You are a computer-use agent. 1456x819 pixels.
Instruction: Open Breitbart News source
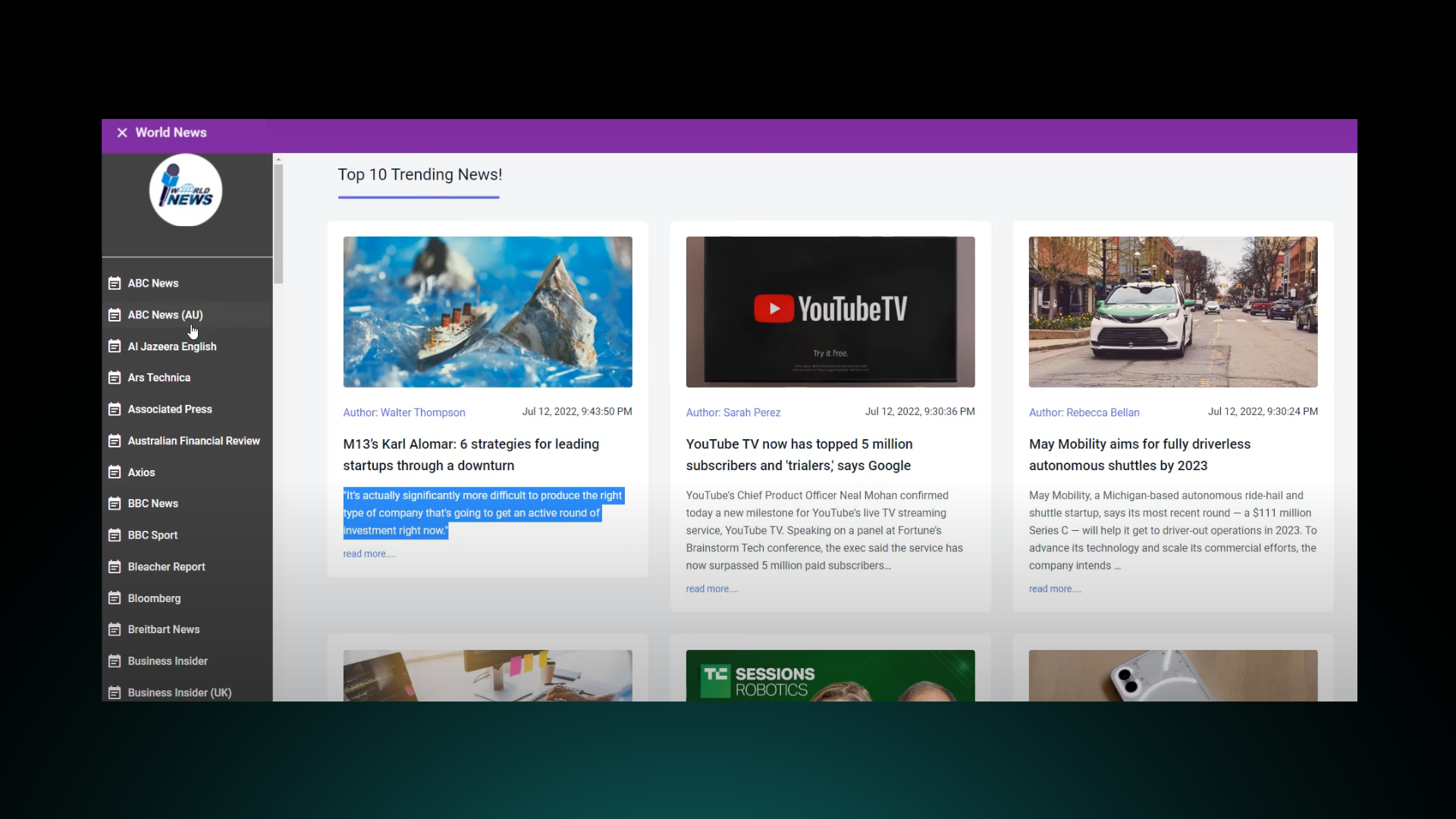pyautogui.click(x=164, y=629)
